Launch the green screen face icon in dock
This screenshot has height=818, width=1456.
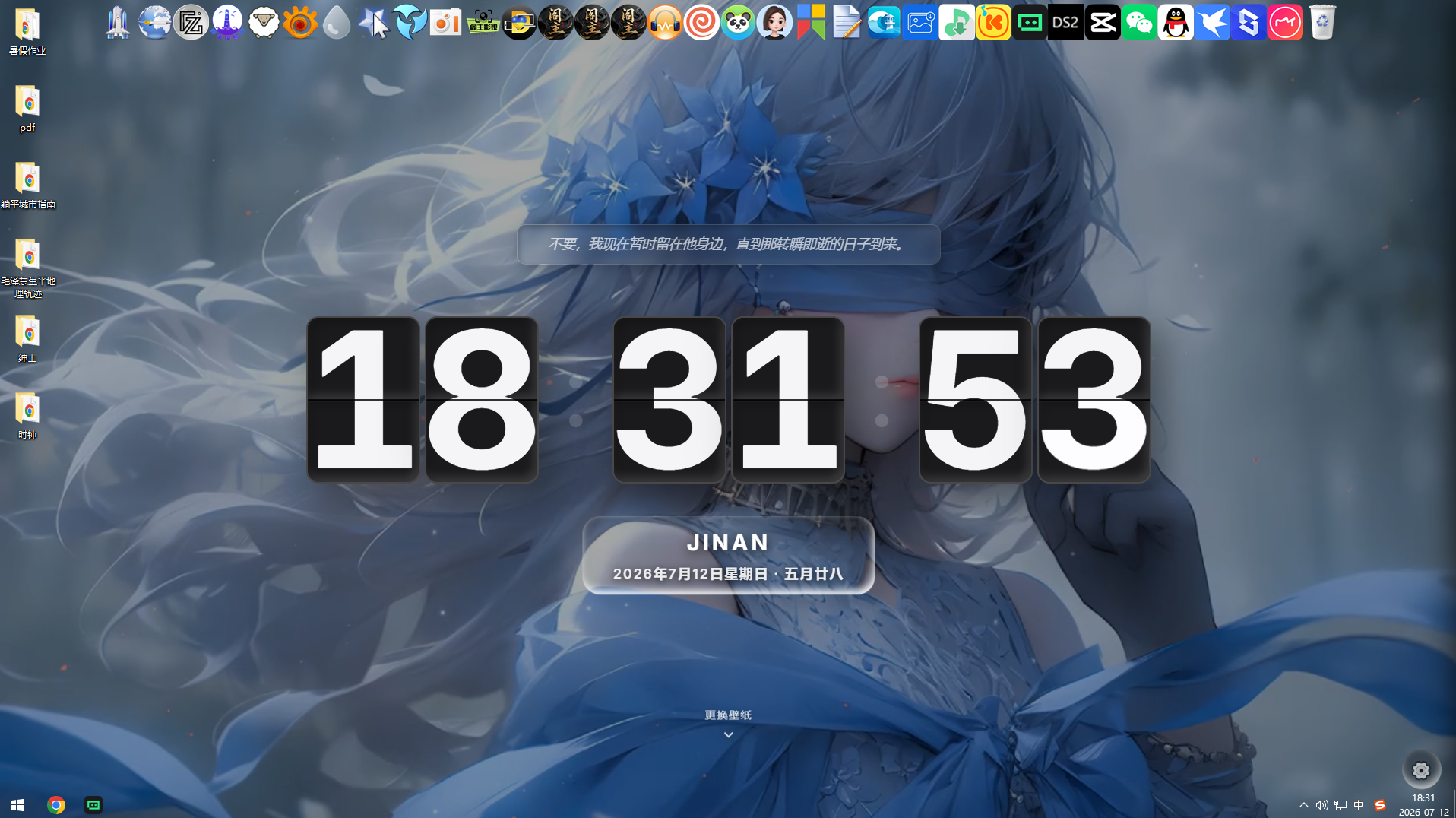1030,22
